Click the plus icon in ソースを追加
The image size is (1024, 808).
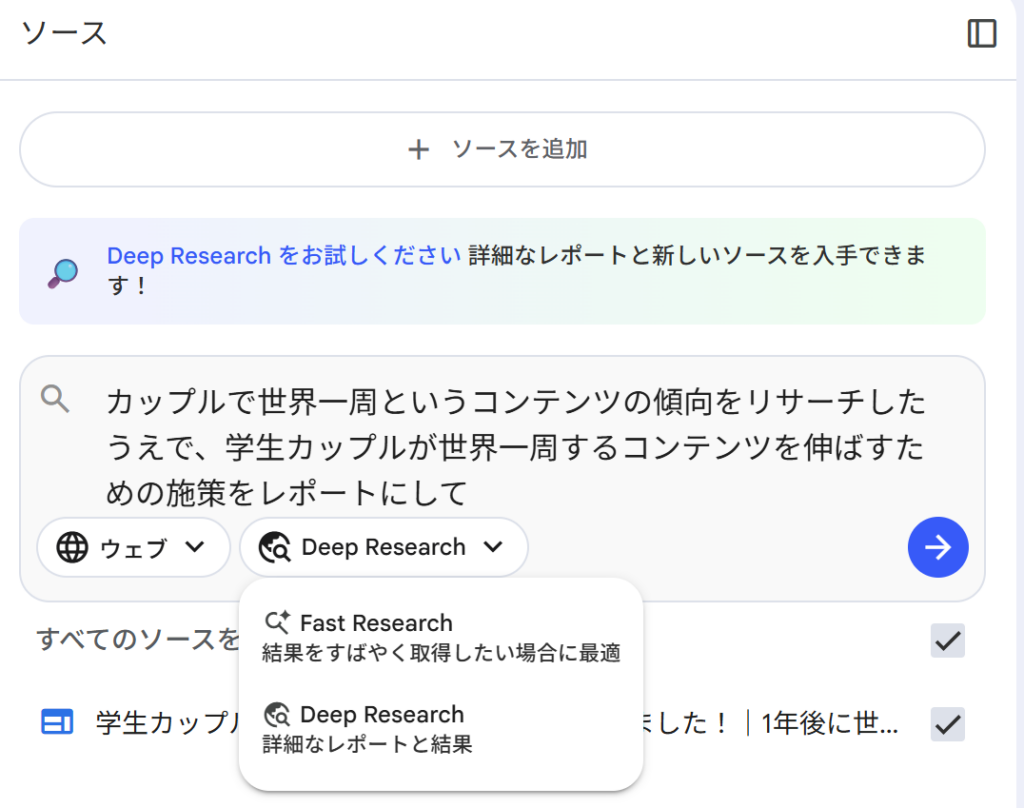click(x=418, y=150)
